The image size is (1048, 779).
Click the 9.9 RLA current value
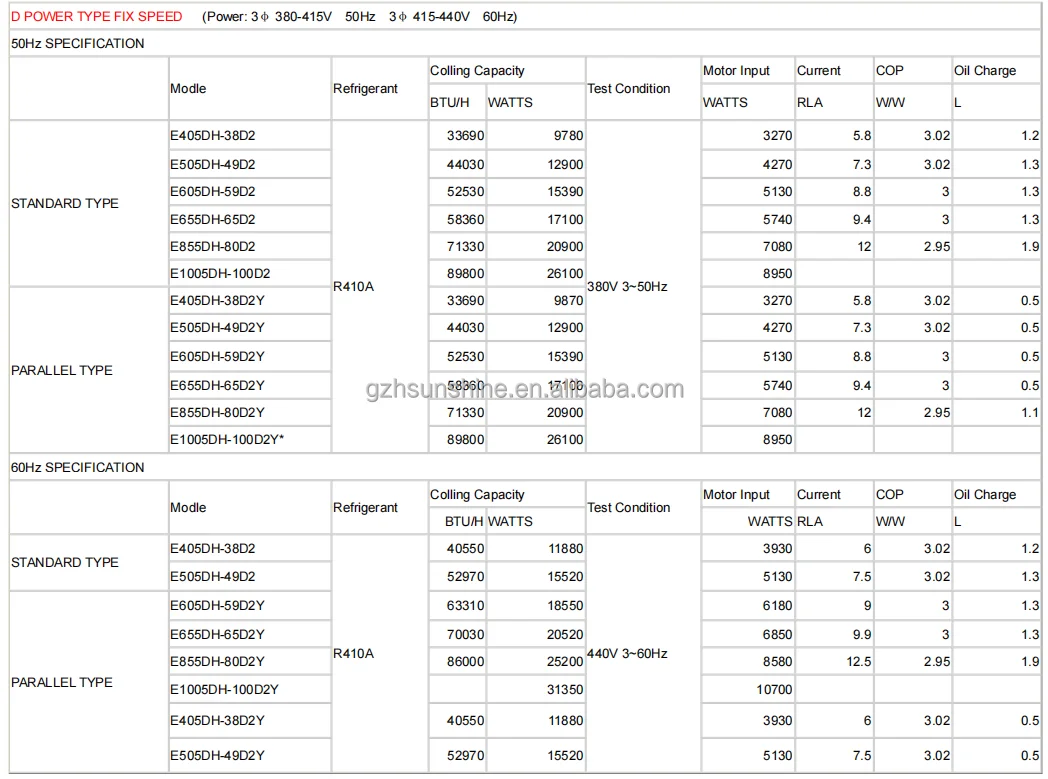tap(861, 635)
